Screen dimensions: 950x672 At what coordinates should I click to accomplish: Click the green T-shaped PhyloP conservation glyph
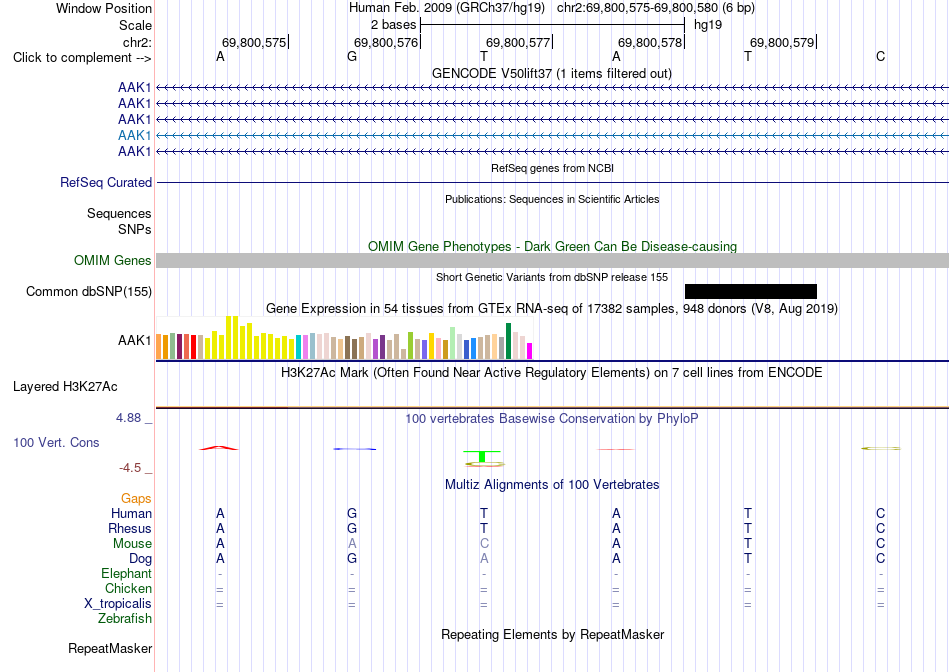[x=482, y=456]
